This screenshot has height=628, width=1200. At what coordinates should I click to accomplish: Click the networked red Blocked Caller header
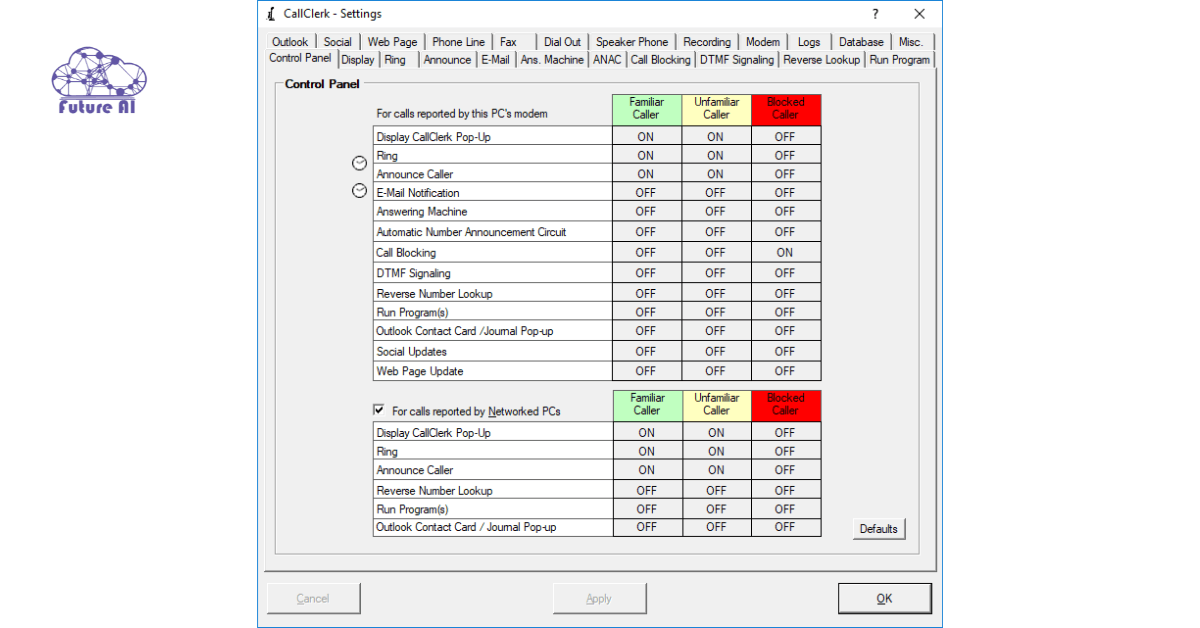coord(785,404)
